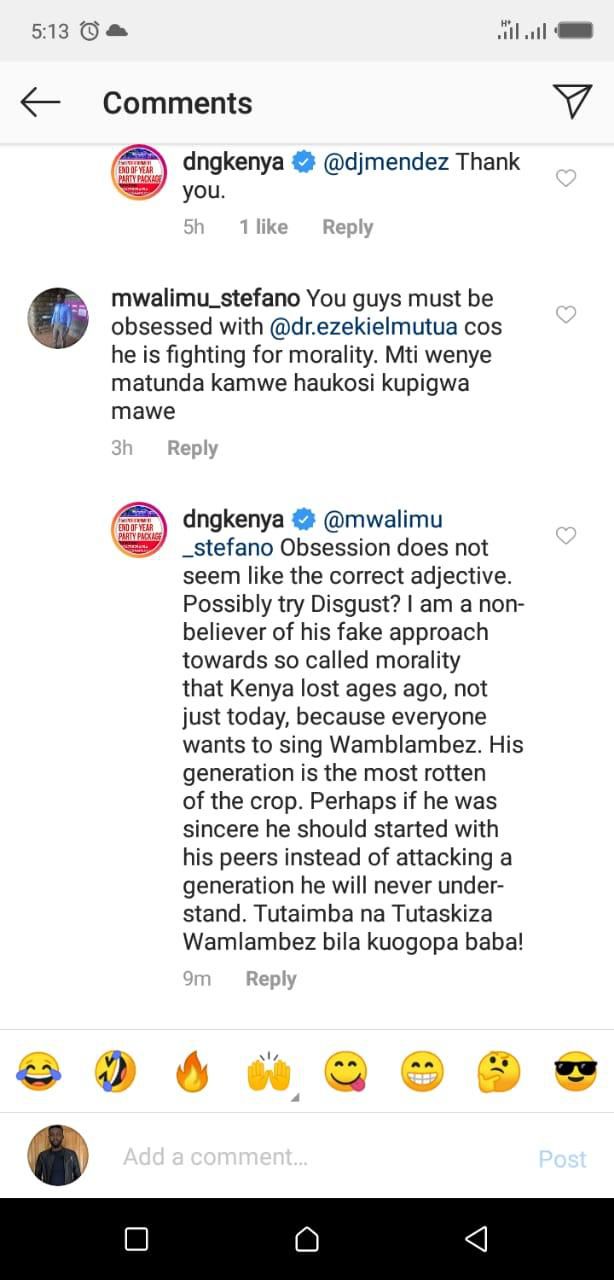Image resolution: width=614 pixels, height=1280 pixels.
Task: Insert the grinning face emoji
Action: (x=422, y=1072)
